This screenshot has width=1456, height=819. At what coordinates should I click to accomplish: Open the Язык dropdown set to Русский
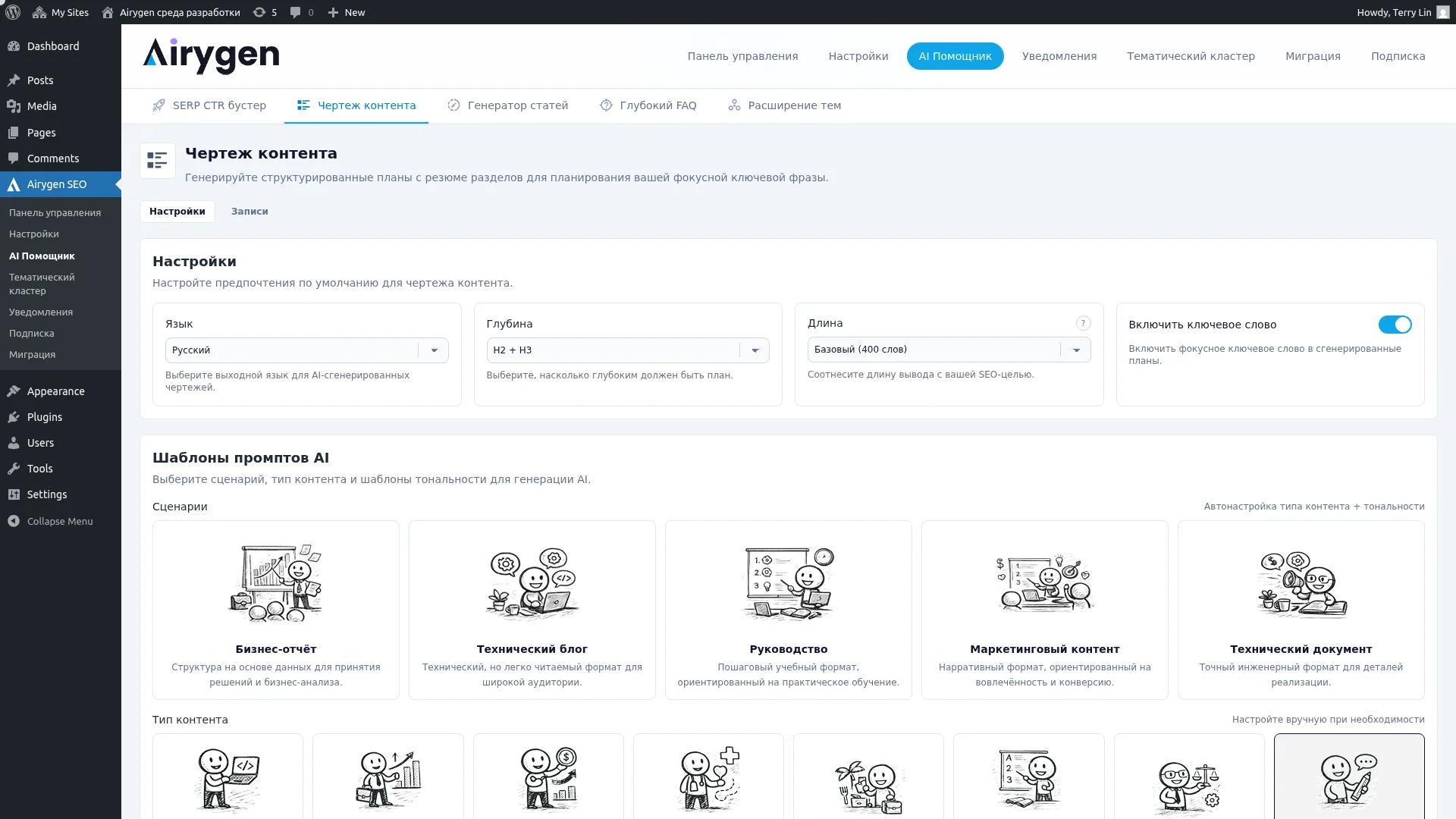tap(306, 350)
